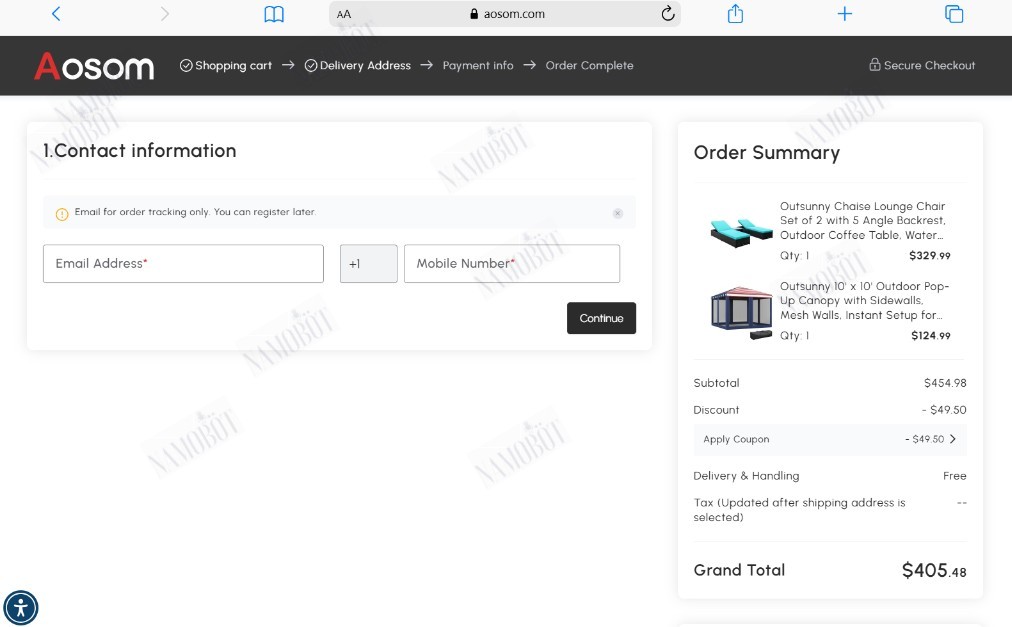
Task: Click the Outsunny Pop-Up Canopy title
Action: click(864, 300)
